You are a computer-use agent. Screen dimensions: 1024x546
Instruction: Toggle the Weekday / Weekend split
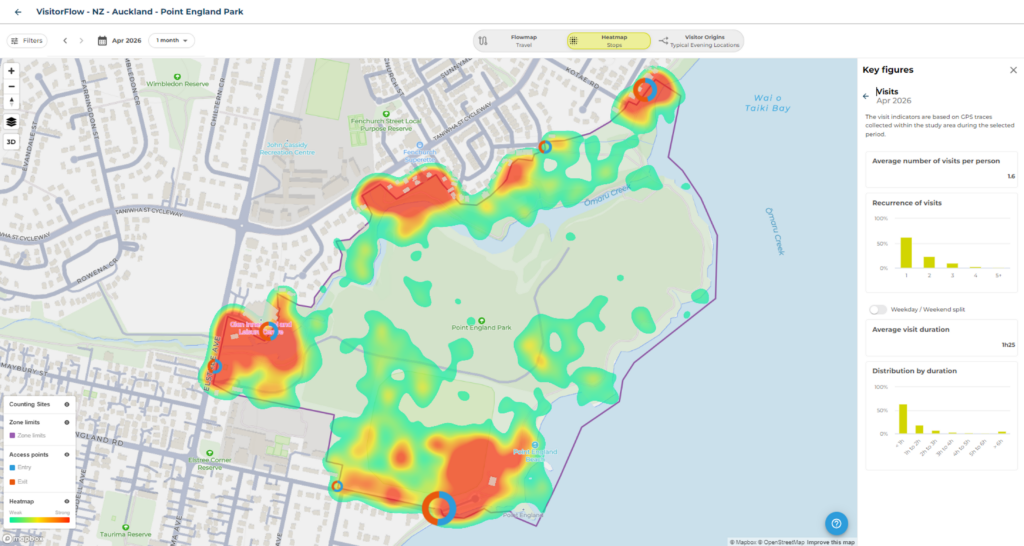point(878,310)
